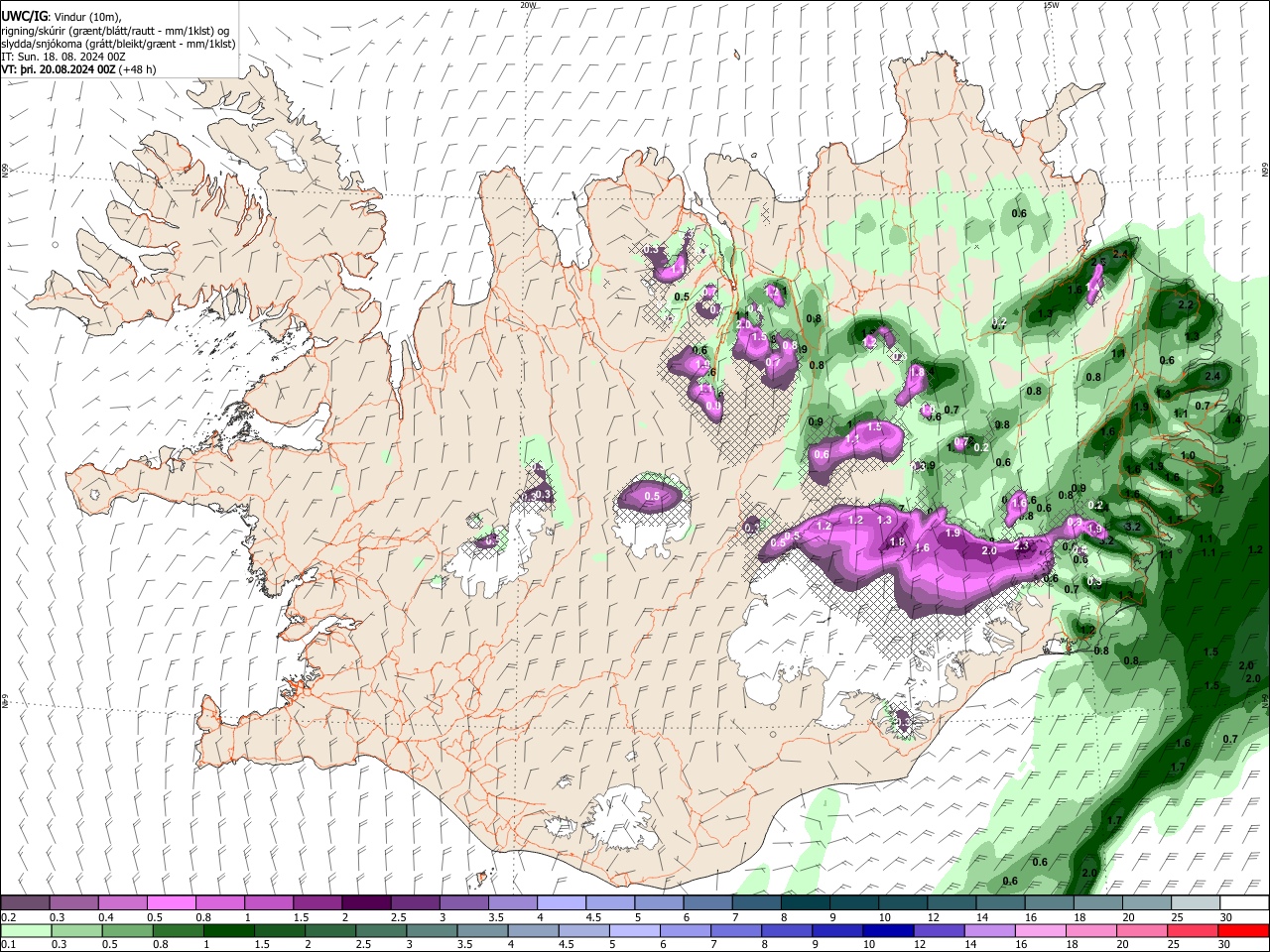Select the bright pink 0.5–0.8 swatch, upper legend

[171, 902]
